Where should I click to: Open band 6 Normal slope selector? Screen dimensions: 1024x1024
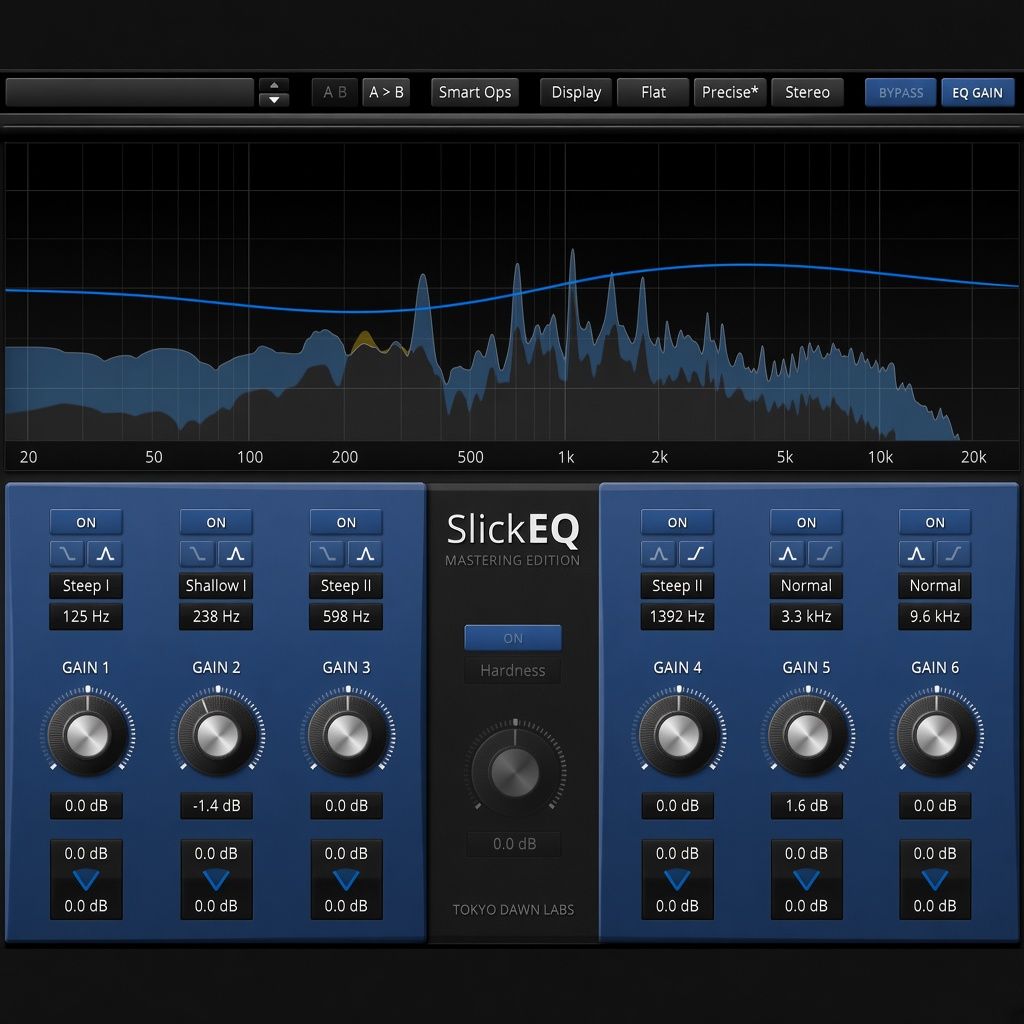tap(935, 586)
